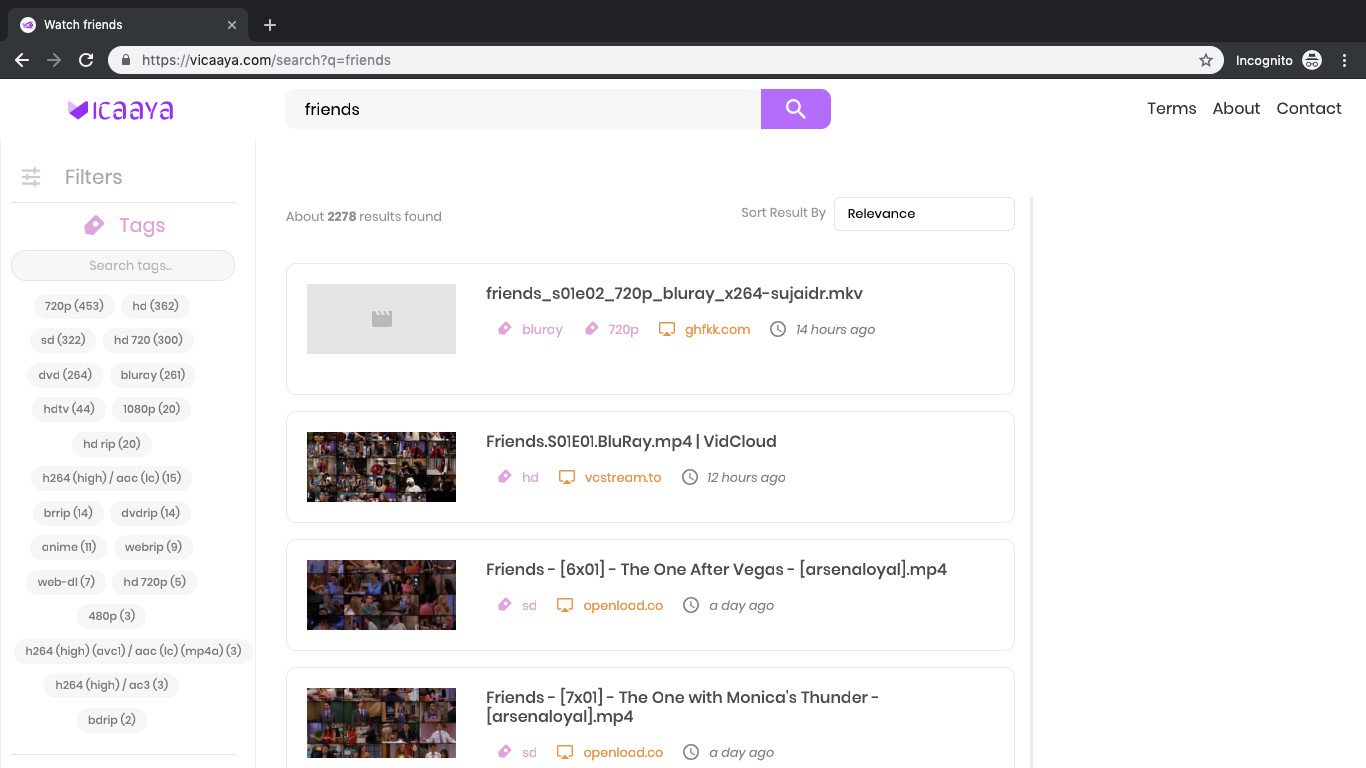Filter by bdrip (2) tag
1366x768 pixels.
click(x=112, y=720)
